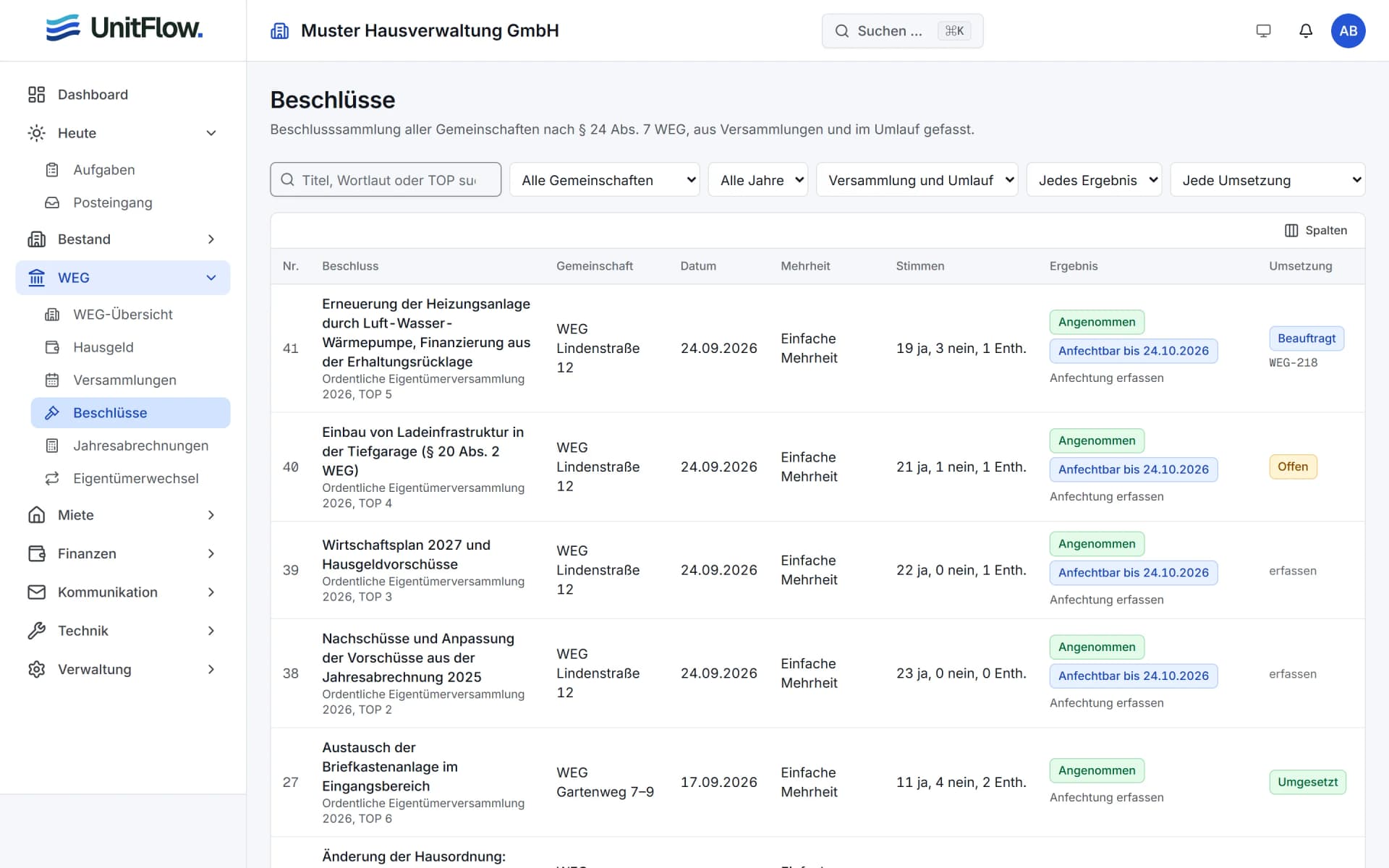Click the 21 ja, 1 nein, 1 Enth. cell
The width and height of the screenshot is (1389, 868).
[x=961, y=467]
